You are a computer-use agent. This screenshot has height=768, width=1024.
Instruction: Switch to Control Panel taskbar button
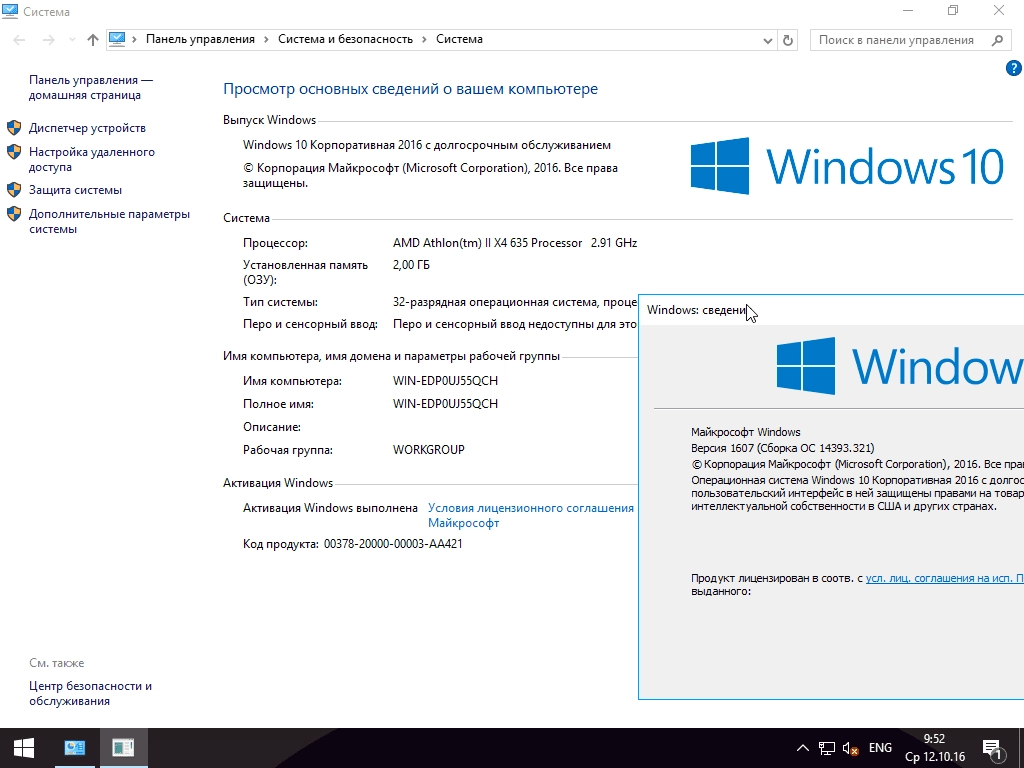tap(74, 748)
